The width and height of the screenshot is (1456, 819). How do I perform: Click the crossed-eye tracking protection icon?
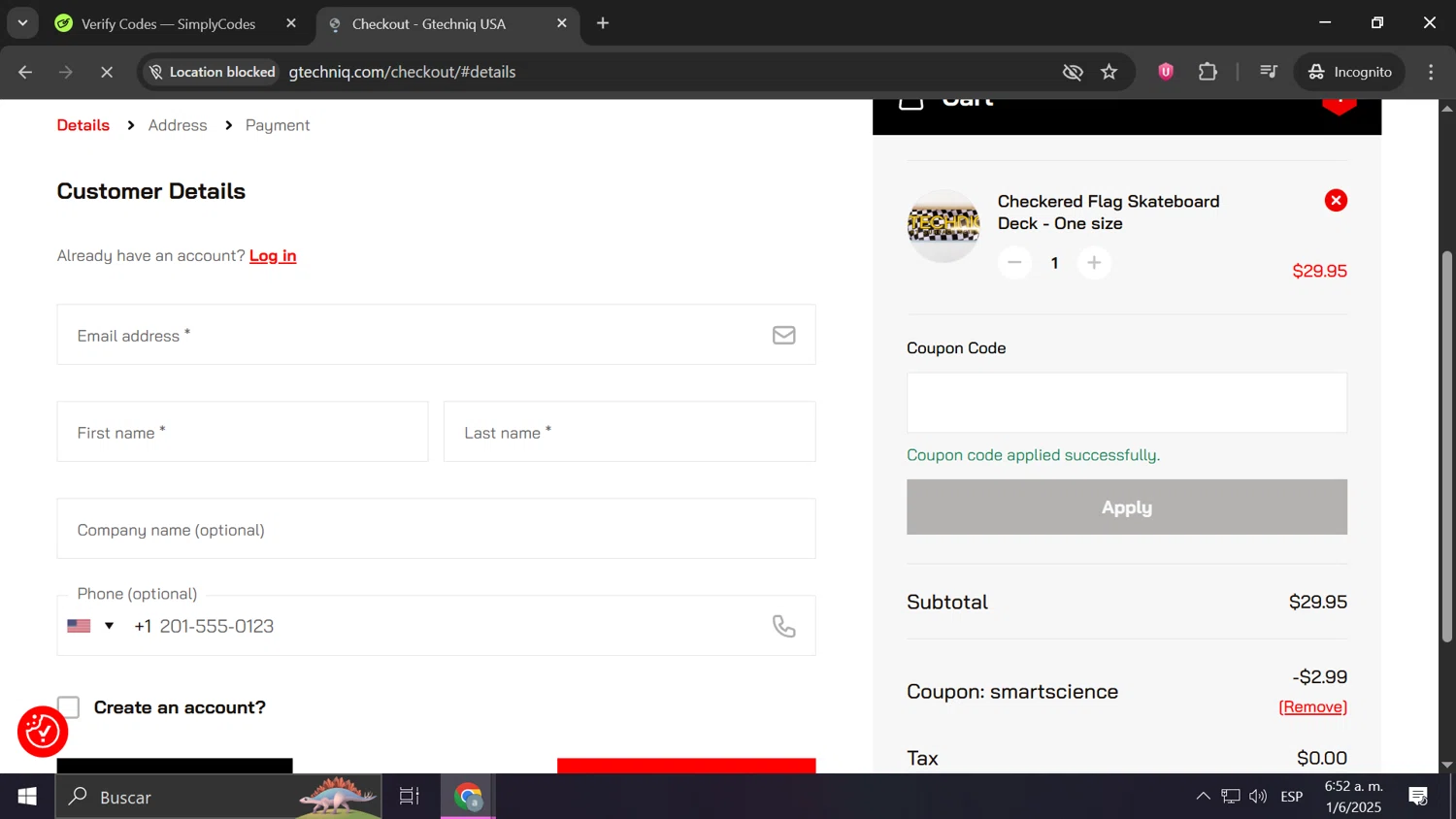[1072, 72]
